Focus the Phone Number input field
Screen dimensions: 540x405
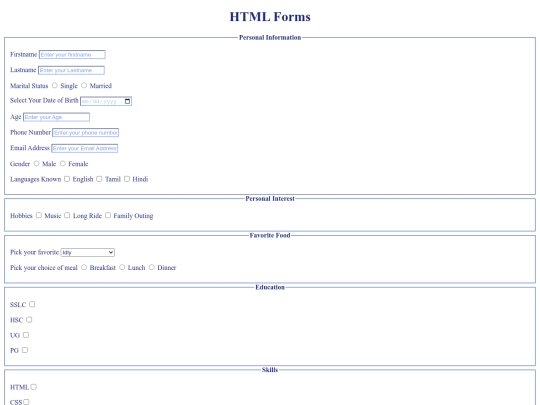pyautogui.click(x=85, y=133)
